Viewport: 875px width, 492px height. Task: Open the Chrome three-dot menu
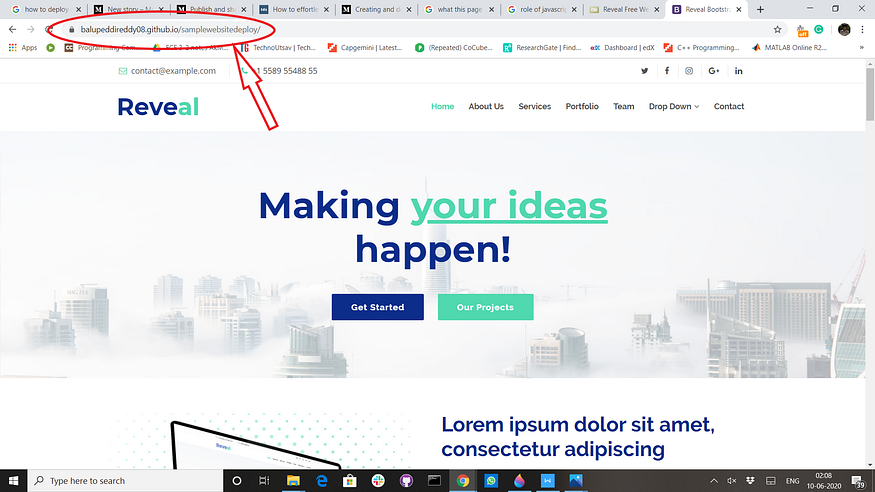[862, 30]
